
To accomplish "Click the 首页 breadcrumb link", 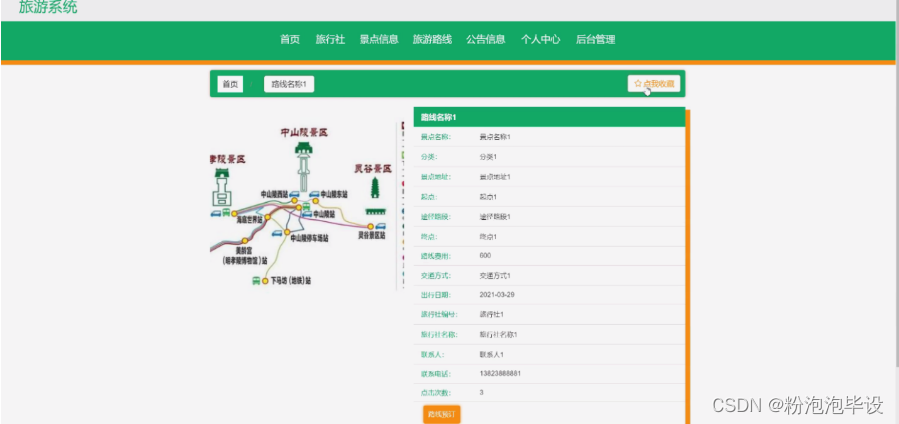I will [x=230, y=85].
